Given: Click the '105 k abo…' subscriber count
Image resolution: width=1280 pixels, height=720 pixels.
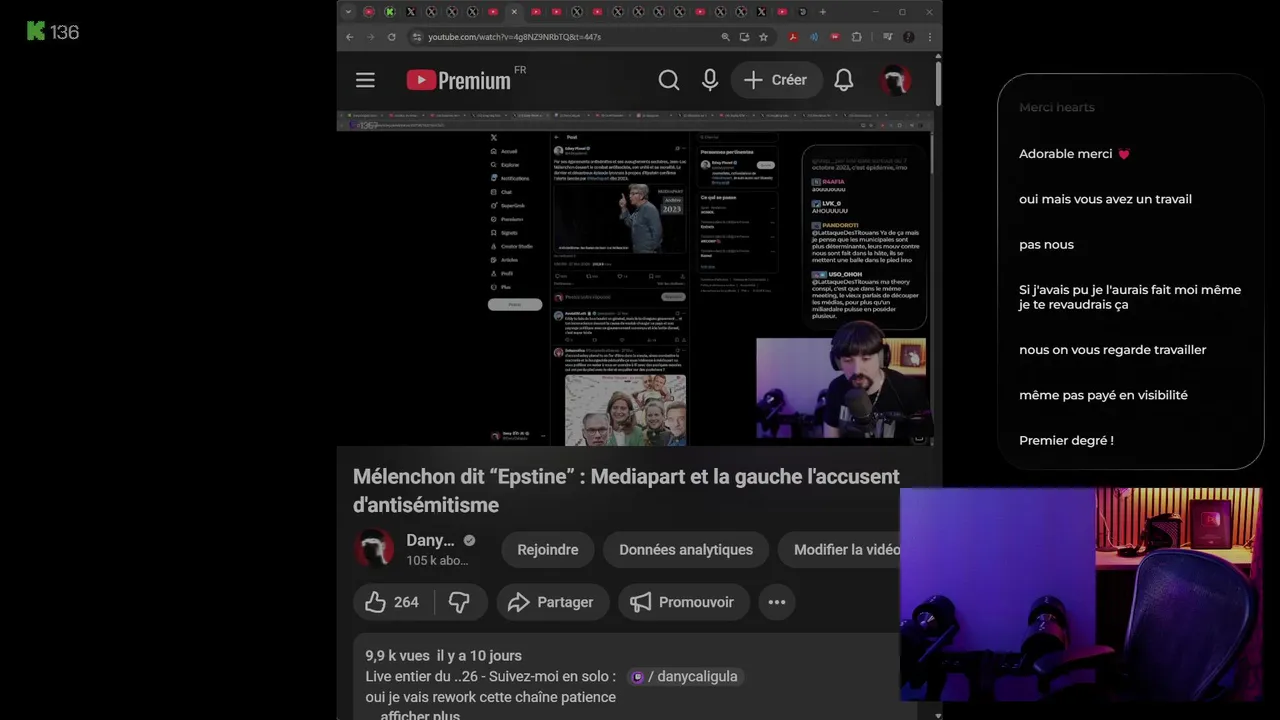Looking at the screenshot, I should click(437, 561).
